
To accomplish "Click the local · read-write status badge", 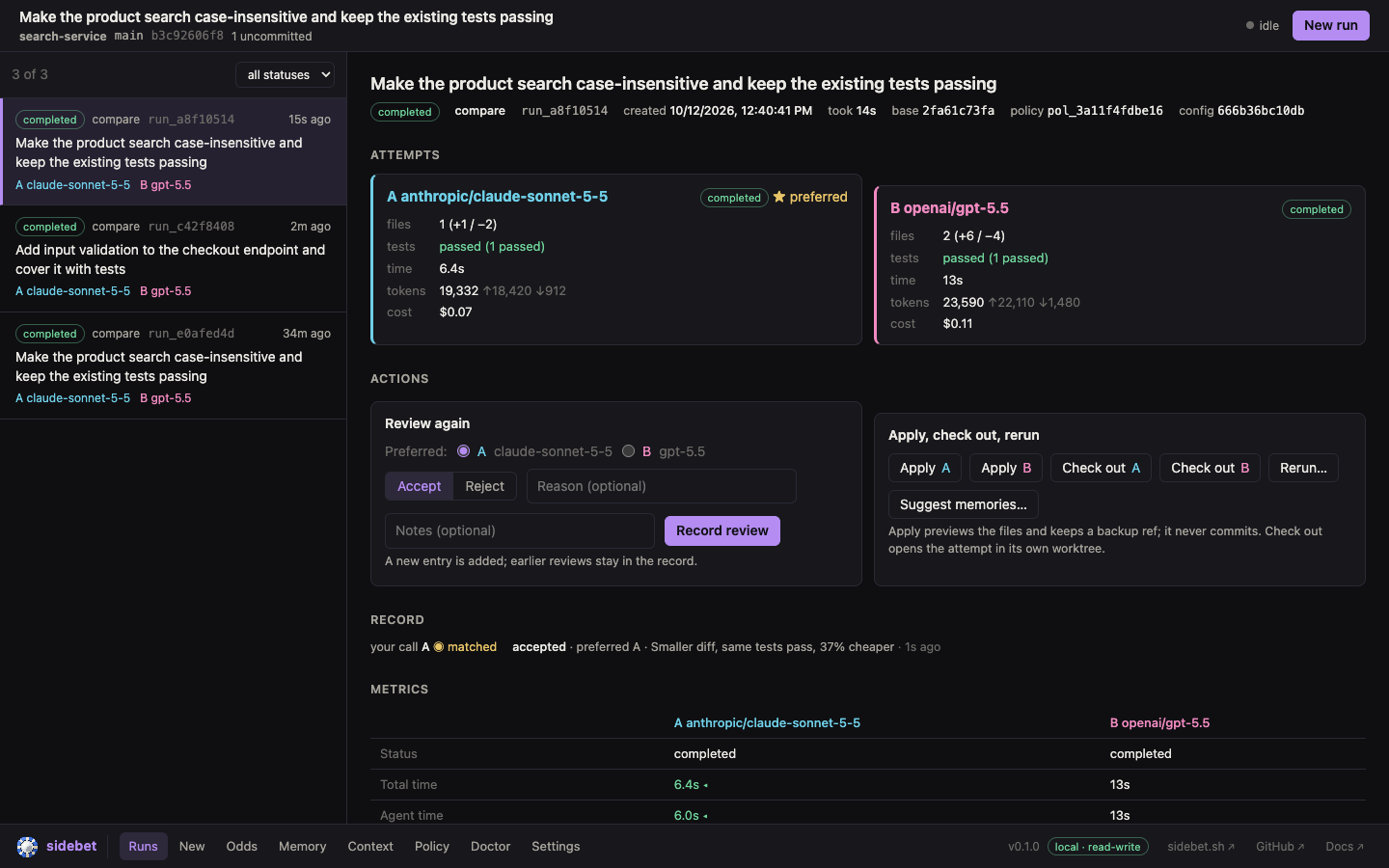I will 1098,847.
